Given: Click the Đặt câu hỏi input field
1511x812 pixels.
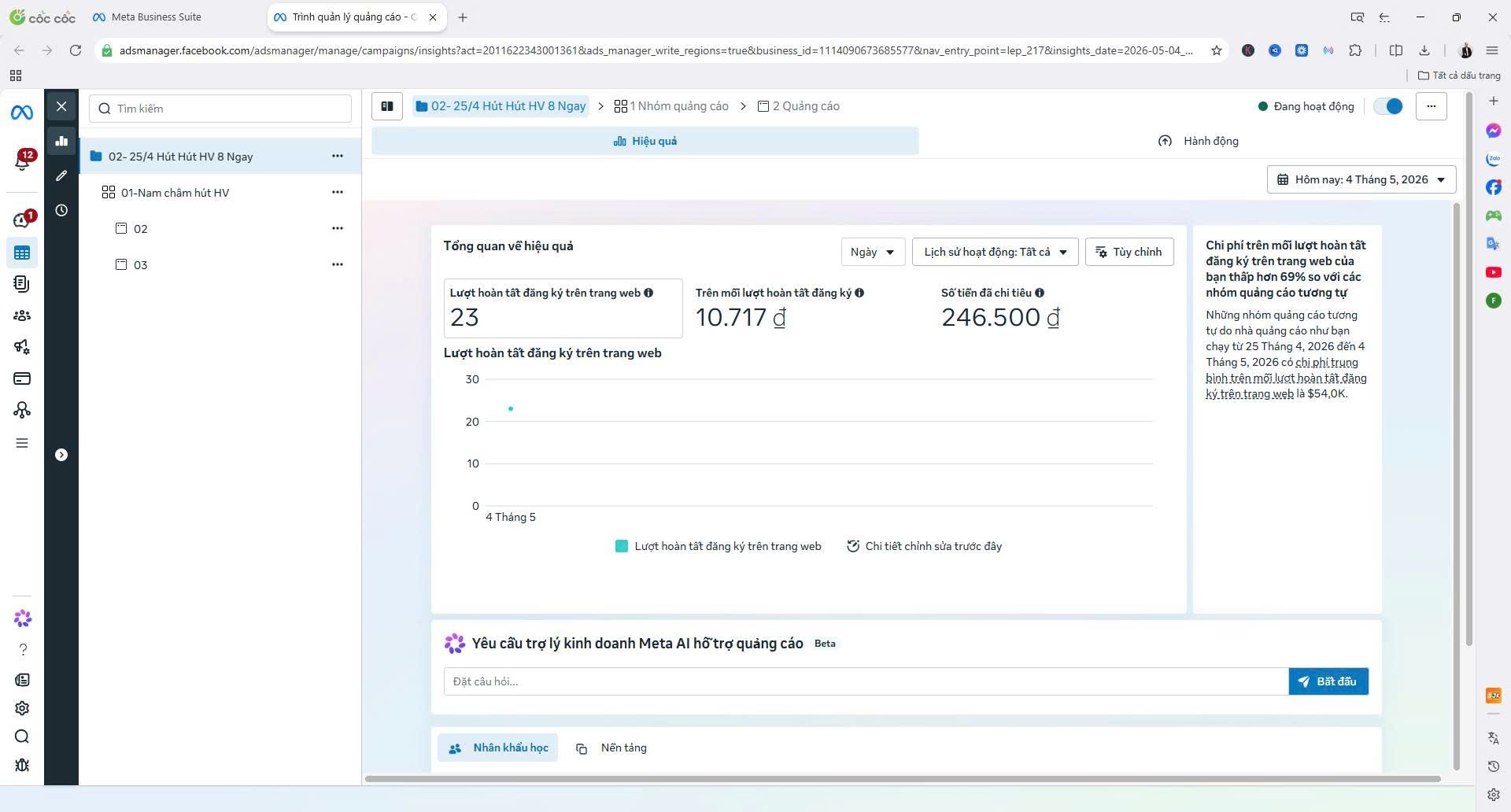Looking at the screenshot, I should point(866,681).
